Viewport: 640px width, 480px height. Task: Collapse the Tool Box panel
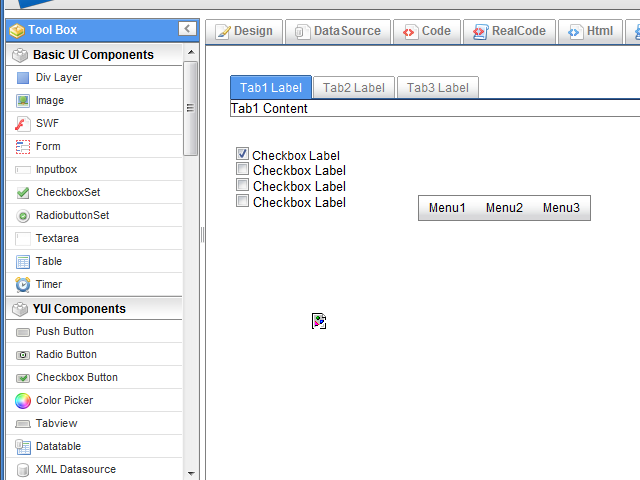pyautogui.click(x=186, y=29)
